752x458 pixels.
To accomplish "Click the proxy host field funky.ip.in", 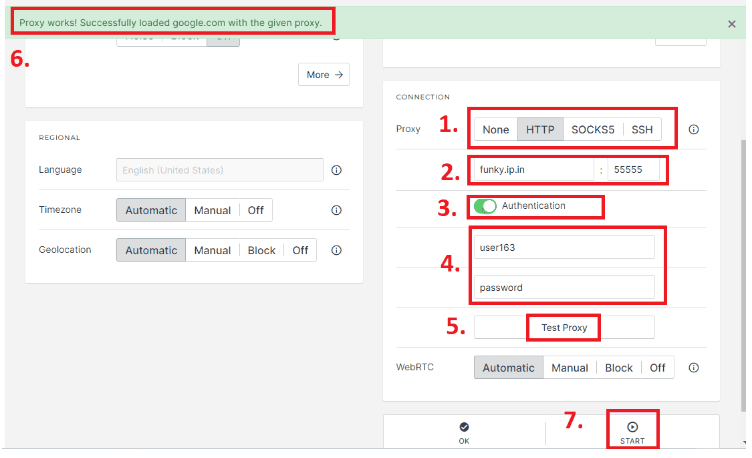I will 534,170.
